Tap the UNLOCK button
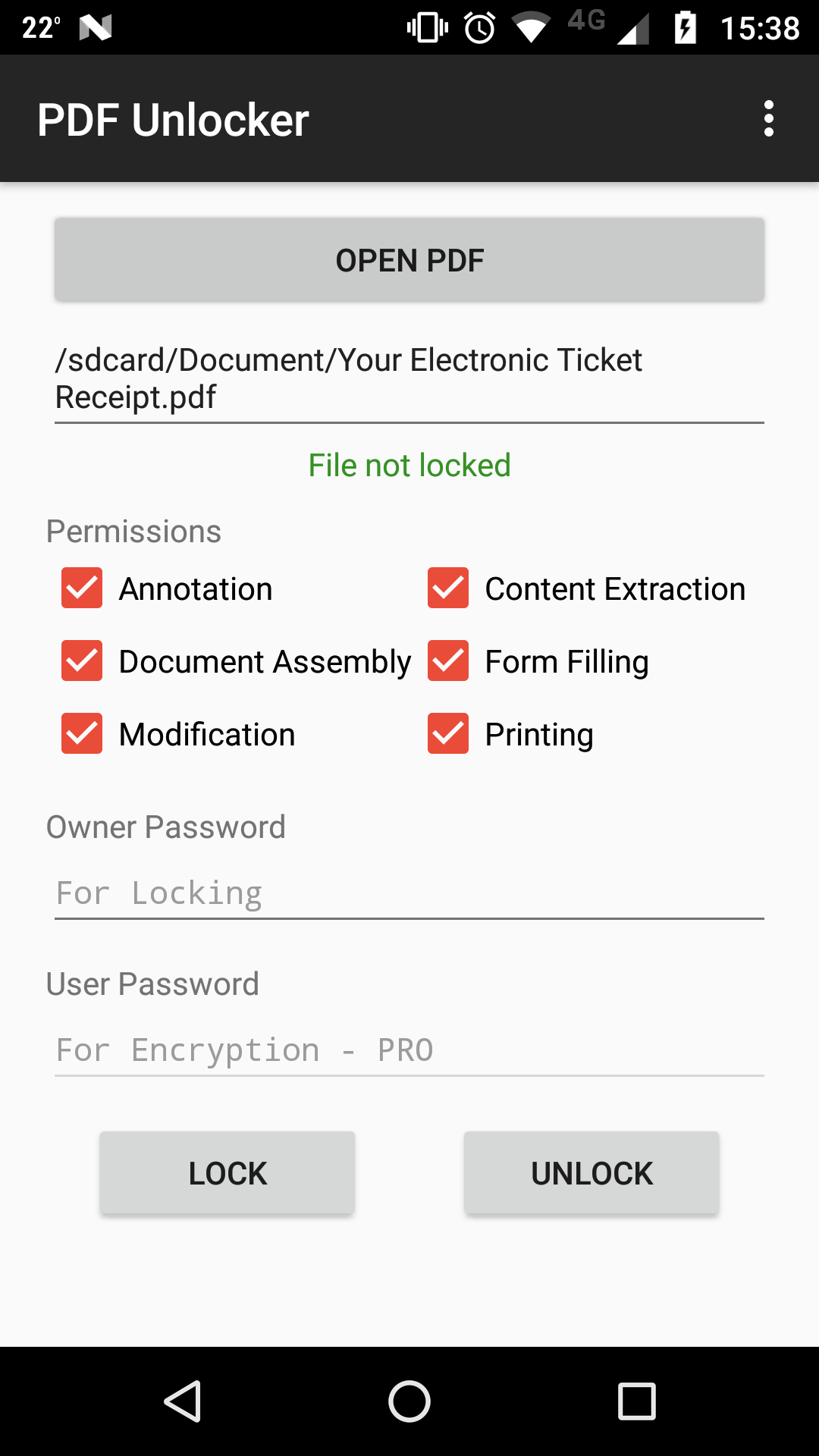 (x=591, y=1173)
